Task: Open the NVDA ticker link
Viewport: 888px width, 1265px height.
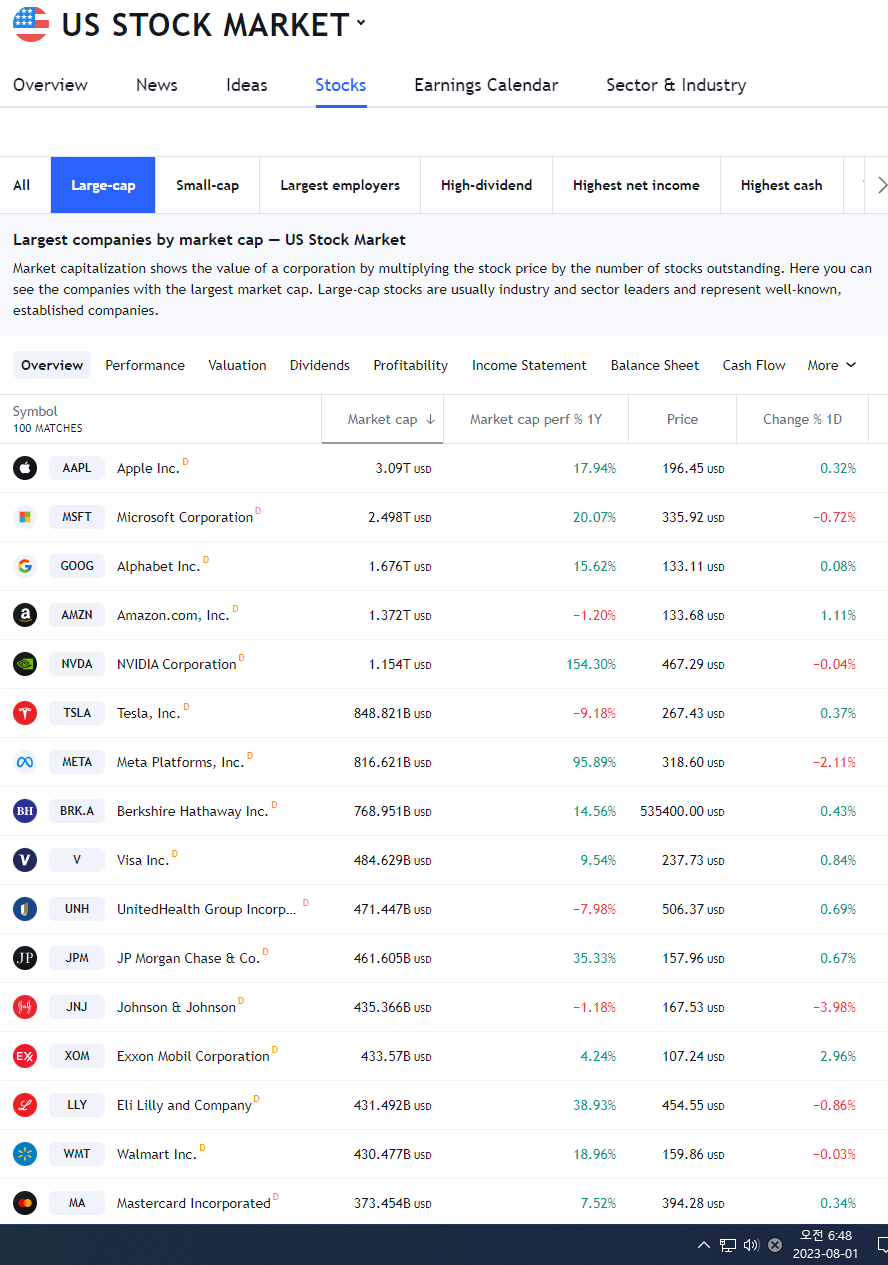Action: click(x=77, y=664)
